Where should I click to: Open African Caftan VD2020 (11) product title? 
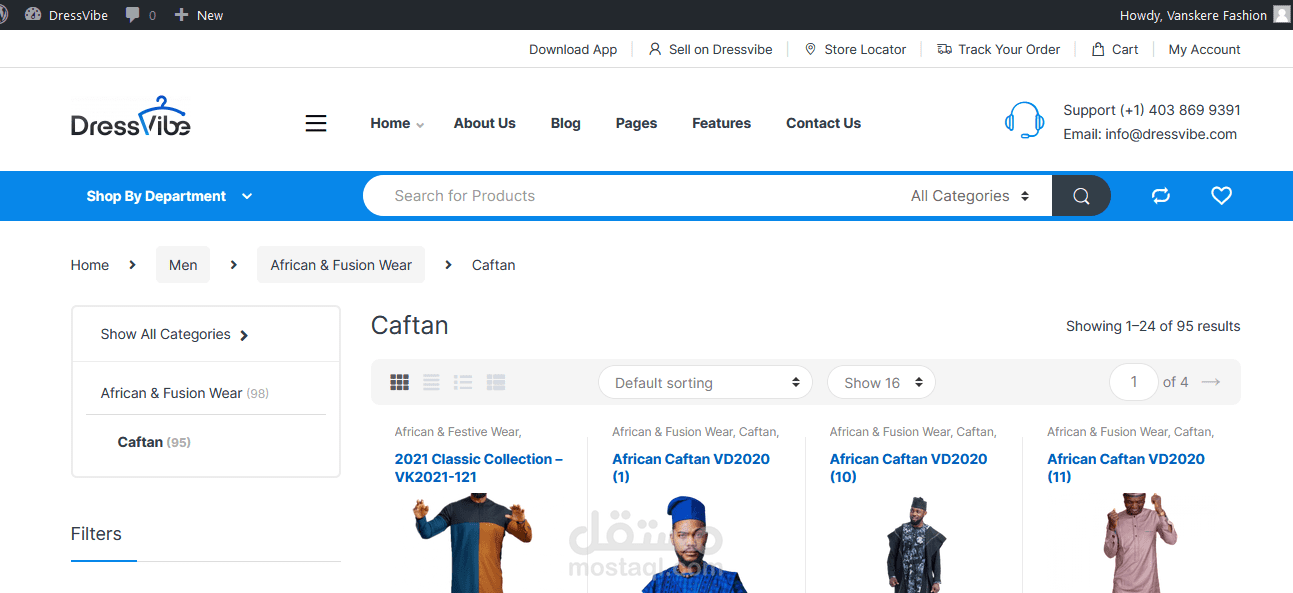click(x=1126, y=468)
